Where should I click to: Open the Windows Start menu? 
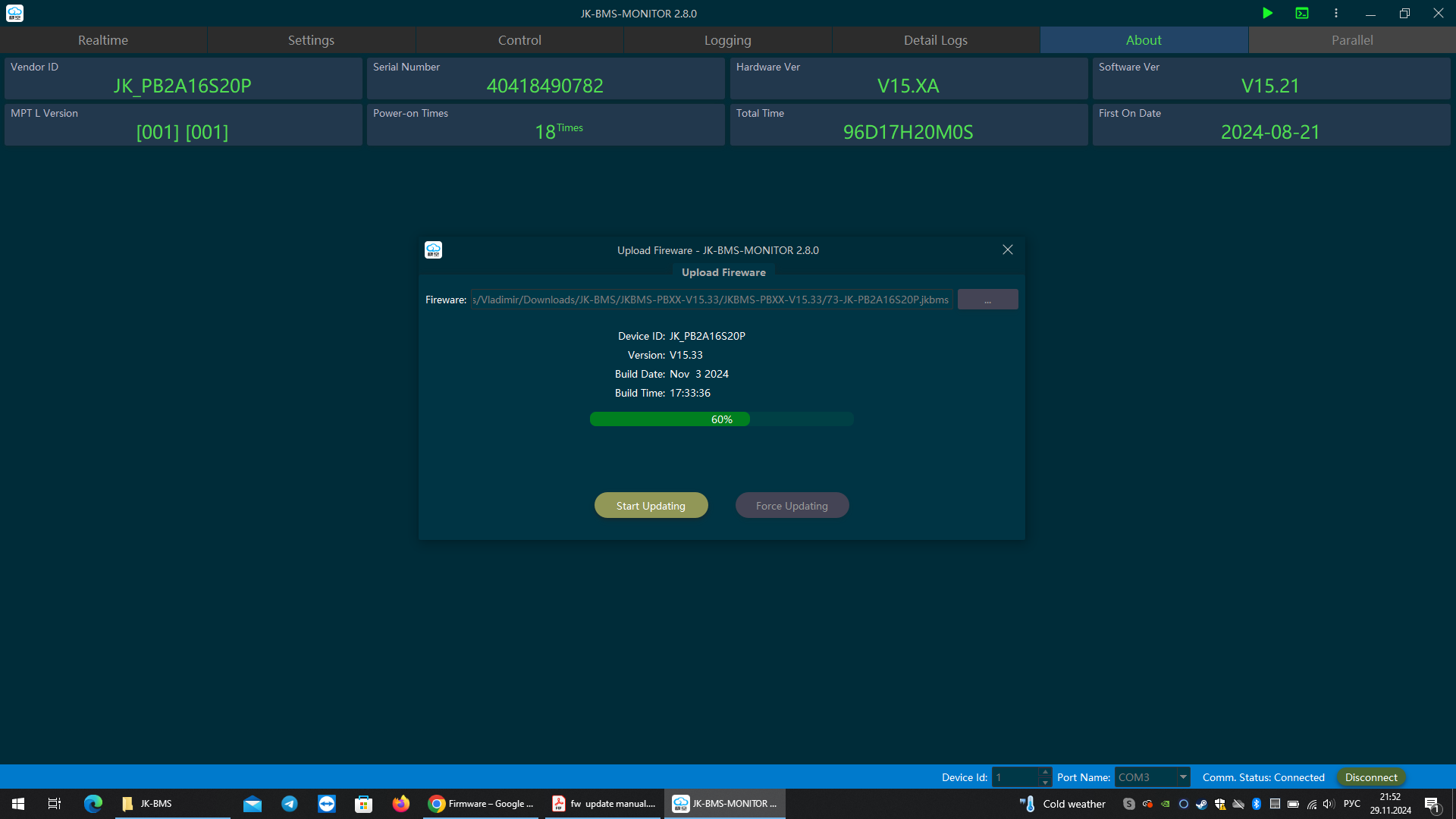[18, 804]
